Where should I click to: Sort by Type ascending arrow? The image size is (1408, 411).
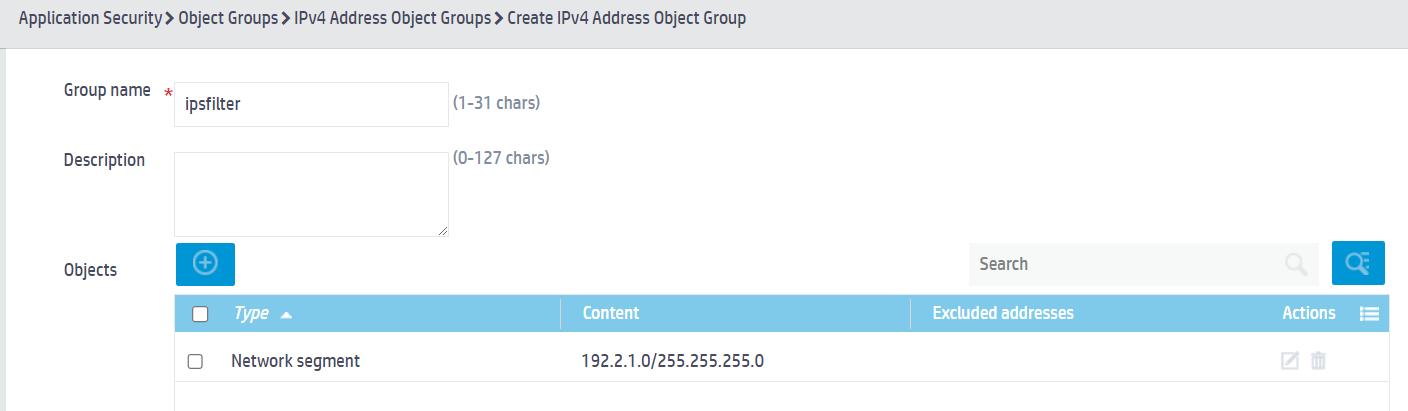[x=287, y=315]
